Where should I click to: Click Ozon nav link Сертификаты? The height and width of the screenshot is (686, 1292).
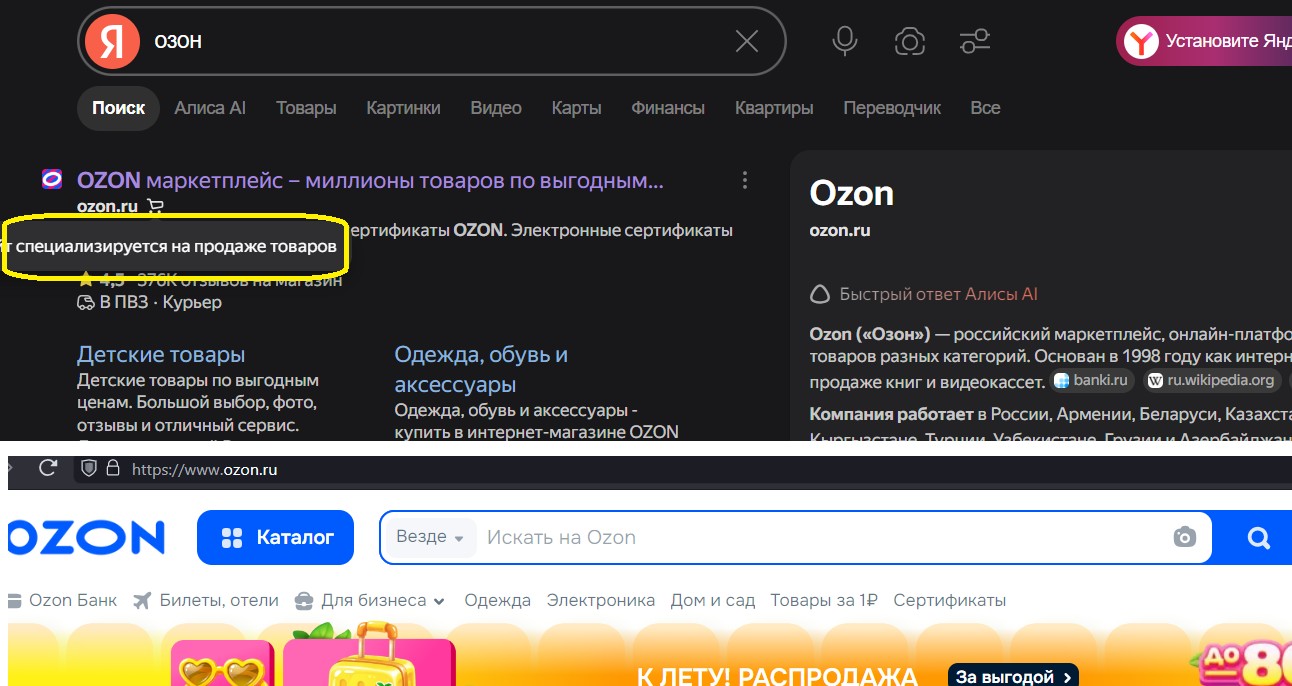[950, 600]
